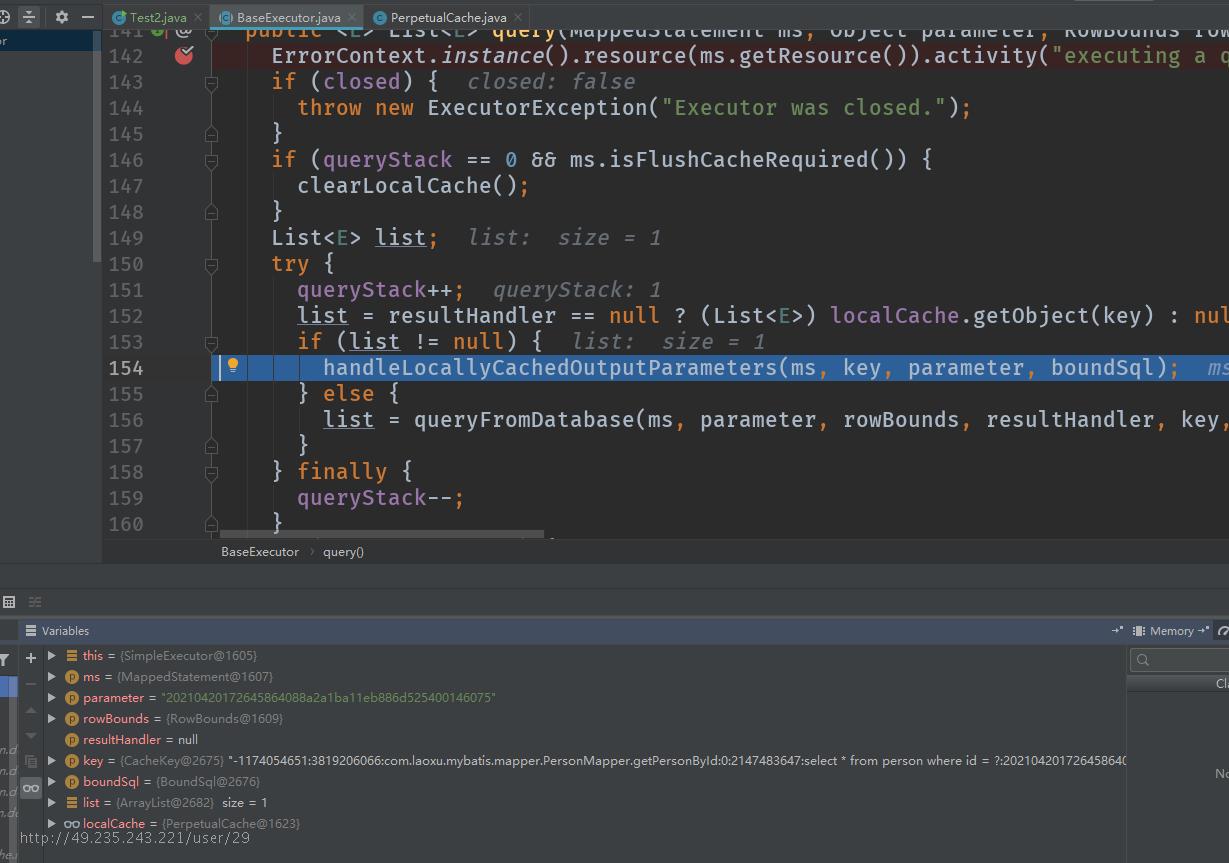Screen dimensions: 1229x863
Task: Click the localCache watch glasses icon
Action: point(72,824)
